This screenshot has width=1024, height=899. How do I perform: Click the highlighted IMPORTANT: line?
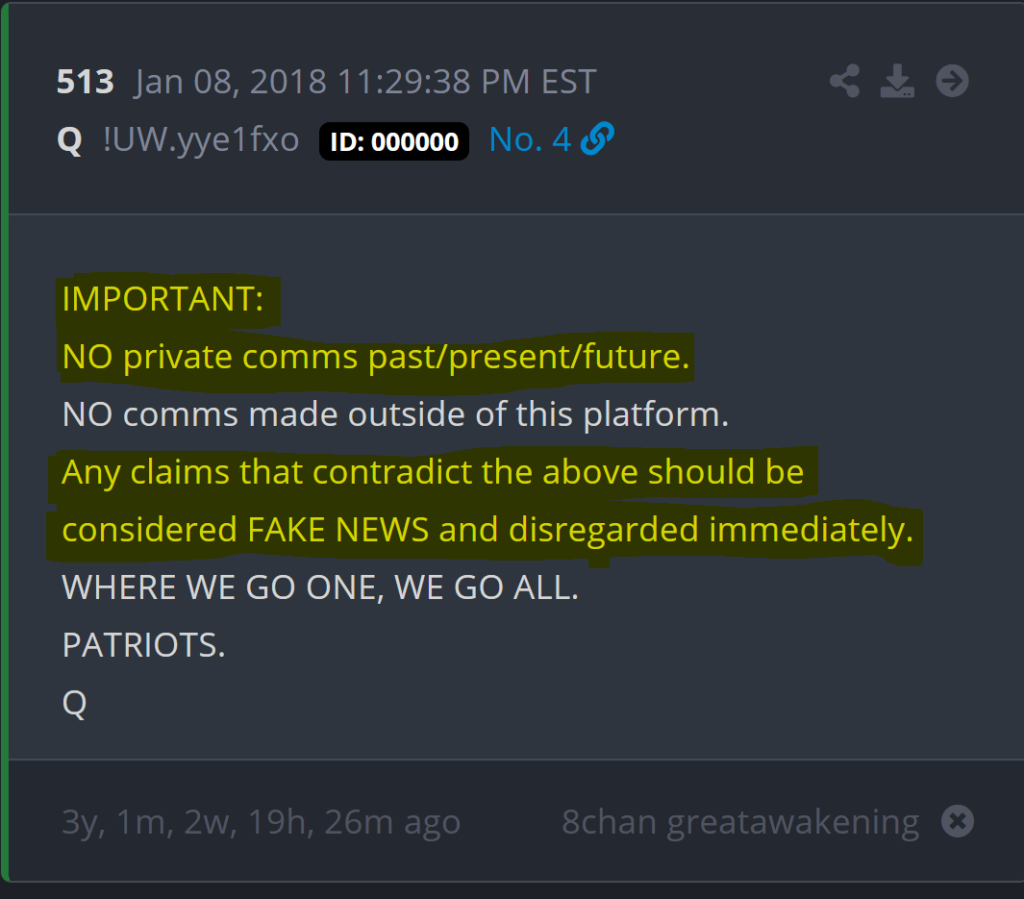pos(163,299)
